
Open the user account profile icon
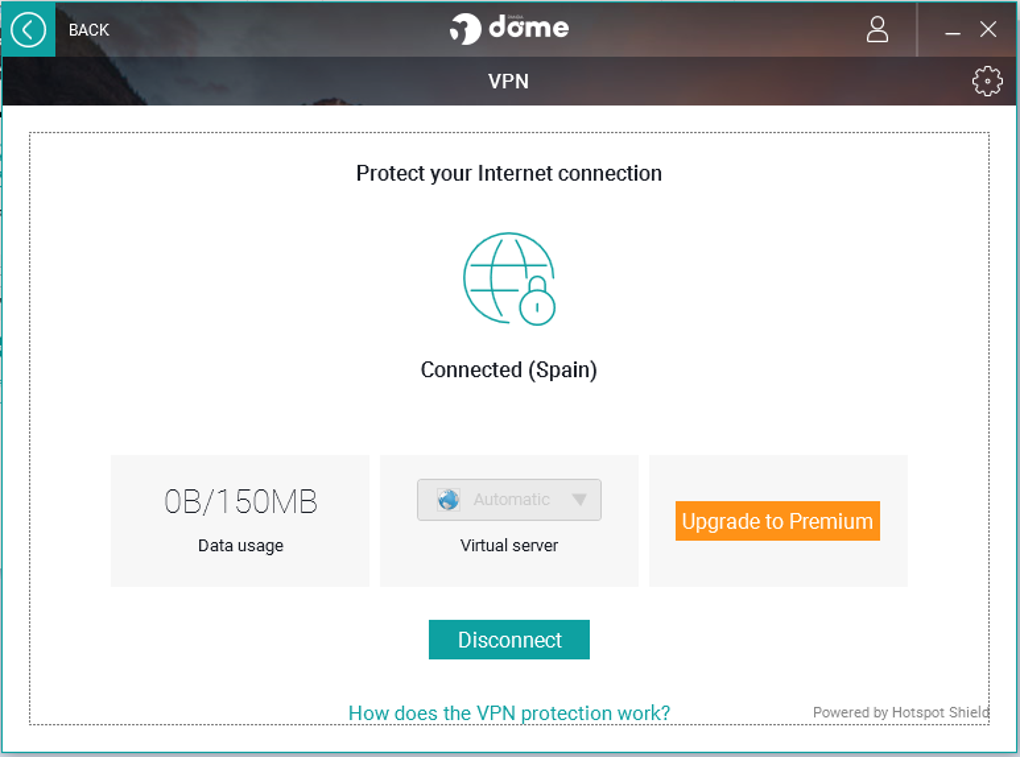coord(877,29)
